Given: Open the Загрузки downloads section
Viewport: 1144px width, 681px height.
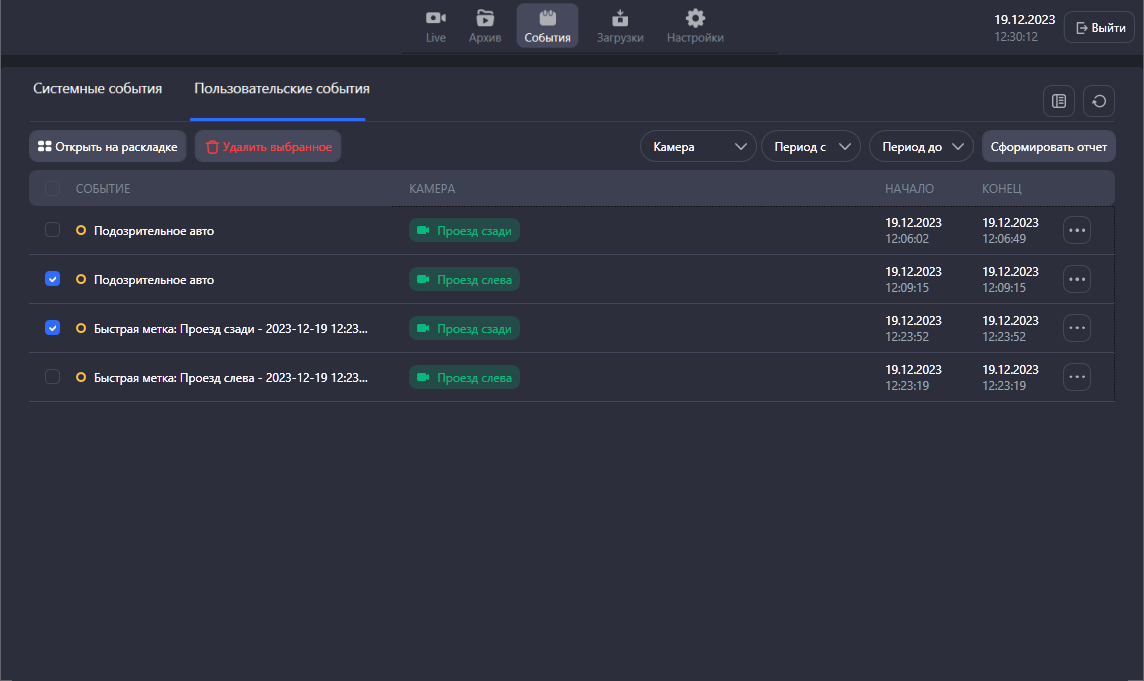Looking at the screenshot, I should pos(620,26).
